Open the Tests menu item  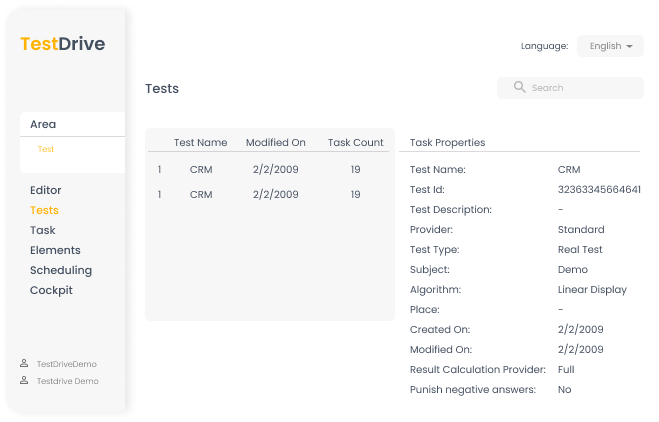[x=44, y=210]
